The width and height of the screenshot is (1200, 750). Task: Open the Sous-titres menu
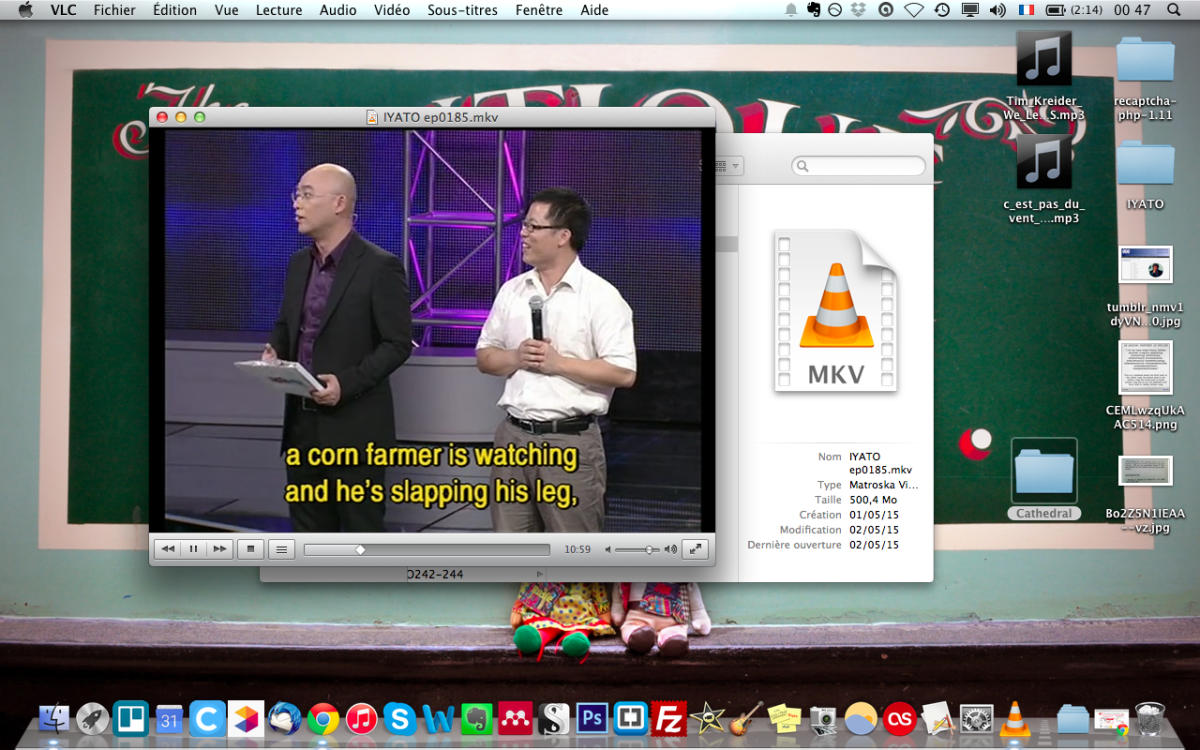[462, 10]
